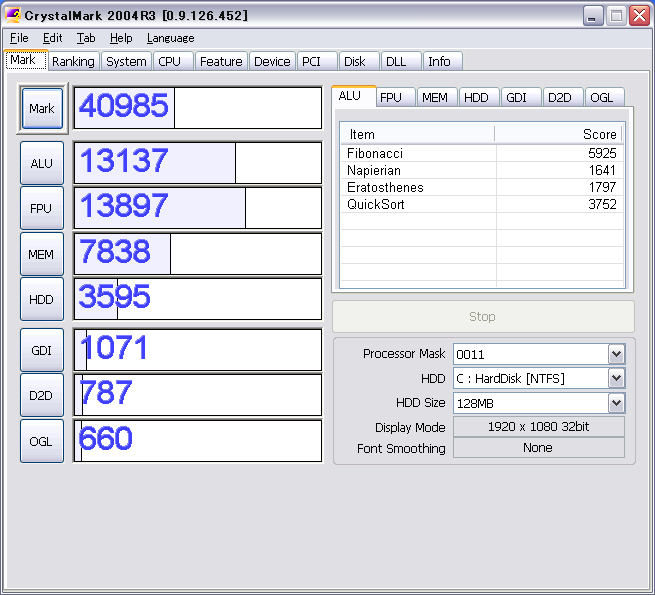Open the File menu
Image resolution: width=655 pixels, height=595 pixels.
tap(19, 38)
